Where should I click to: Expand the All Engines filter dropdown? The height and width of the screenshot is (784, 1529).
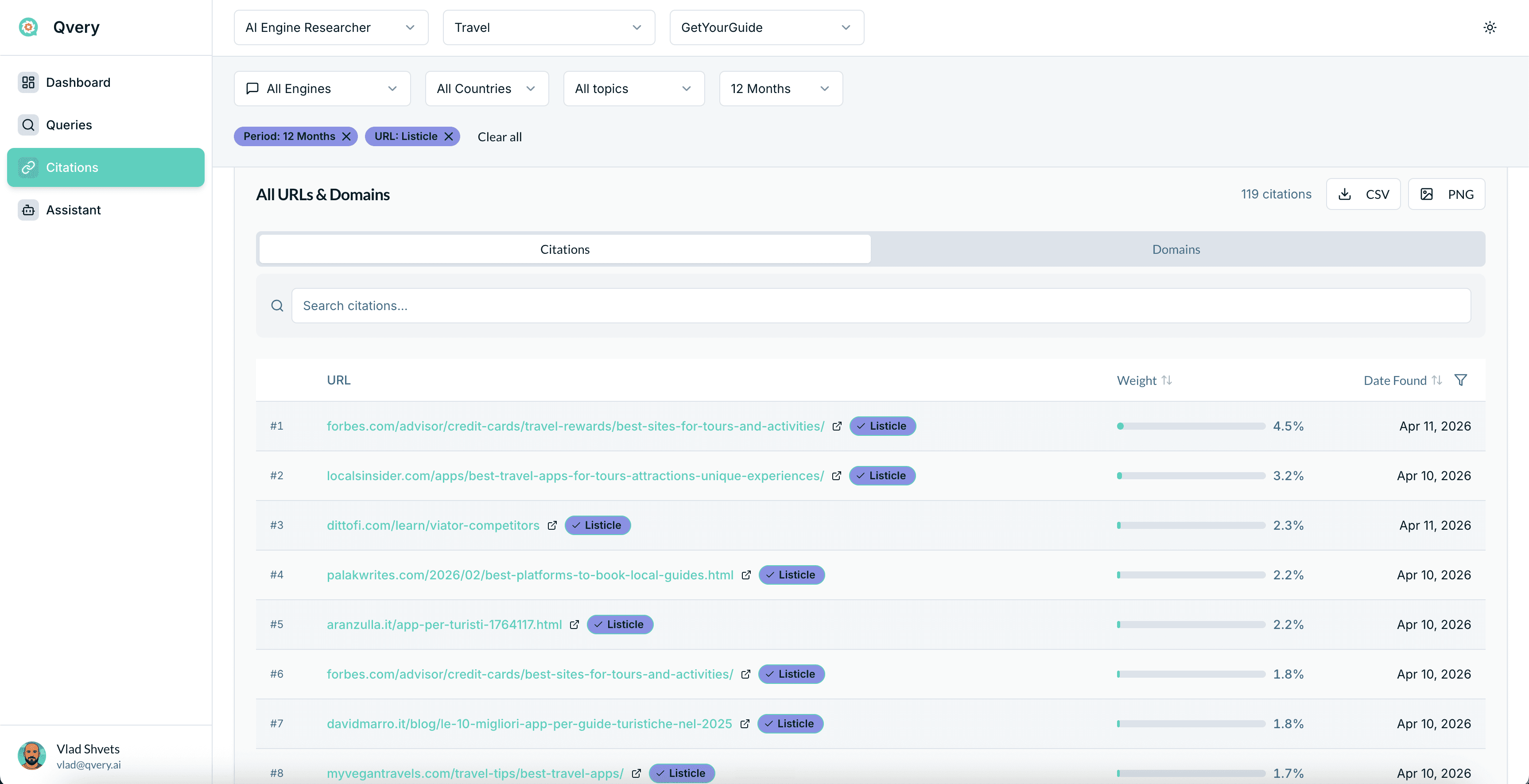[x=322, y=89]
